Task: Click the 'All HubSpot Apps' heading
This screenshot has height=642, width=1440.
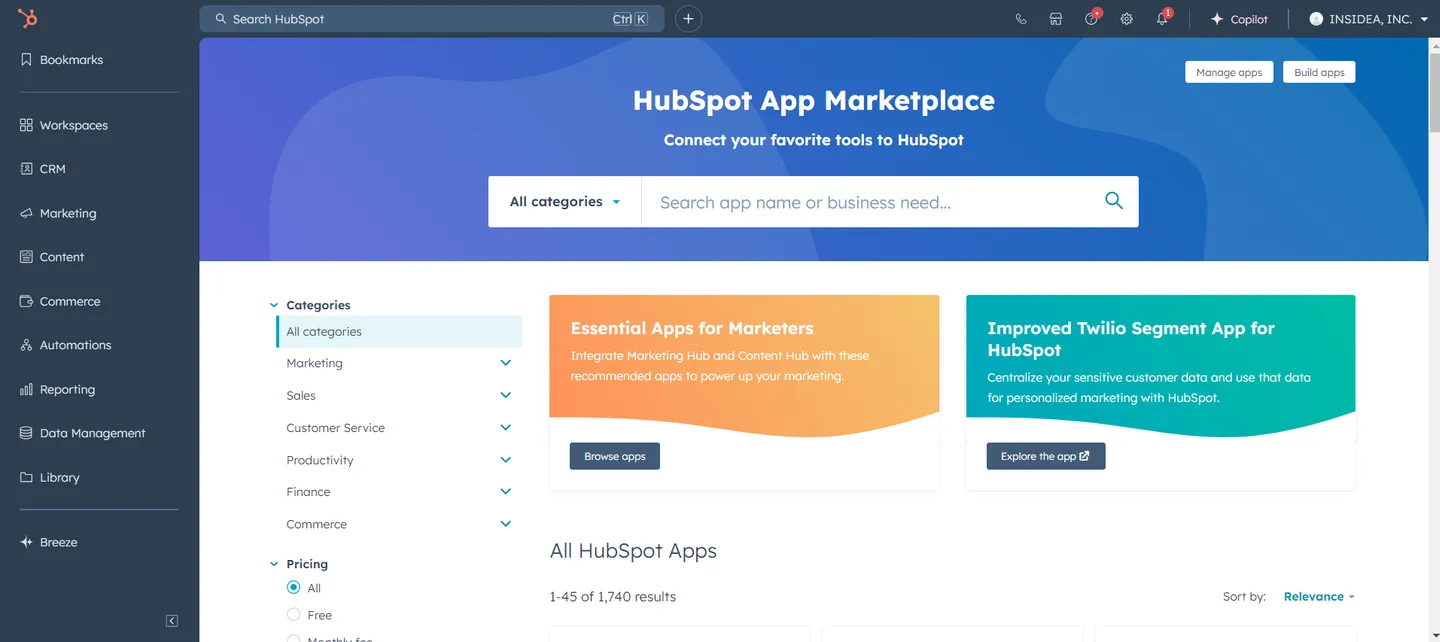Action: pyautogui.click(x=633, y=551)
